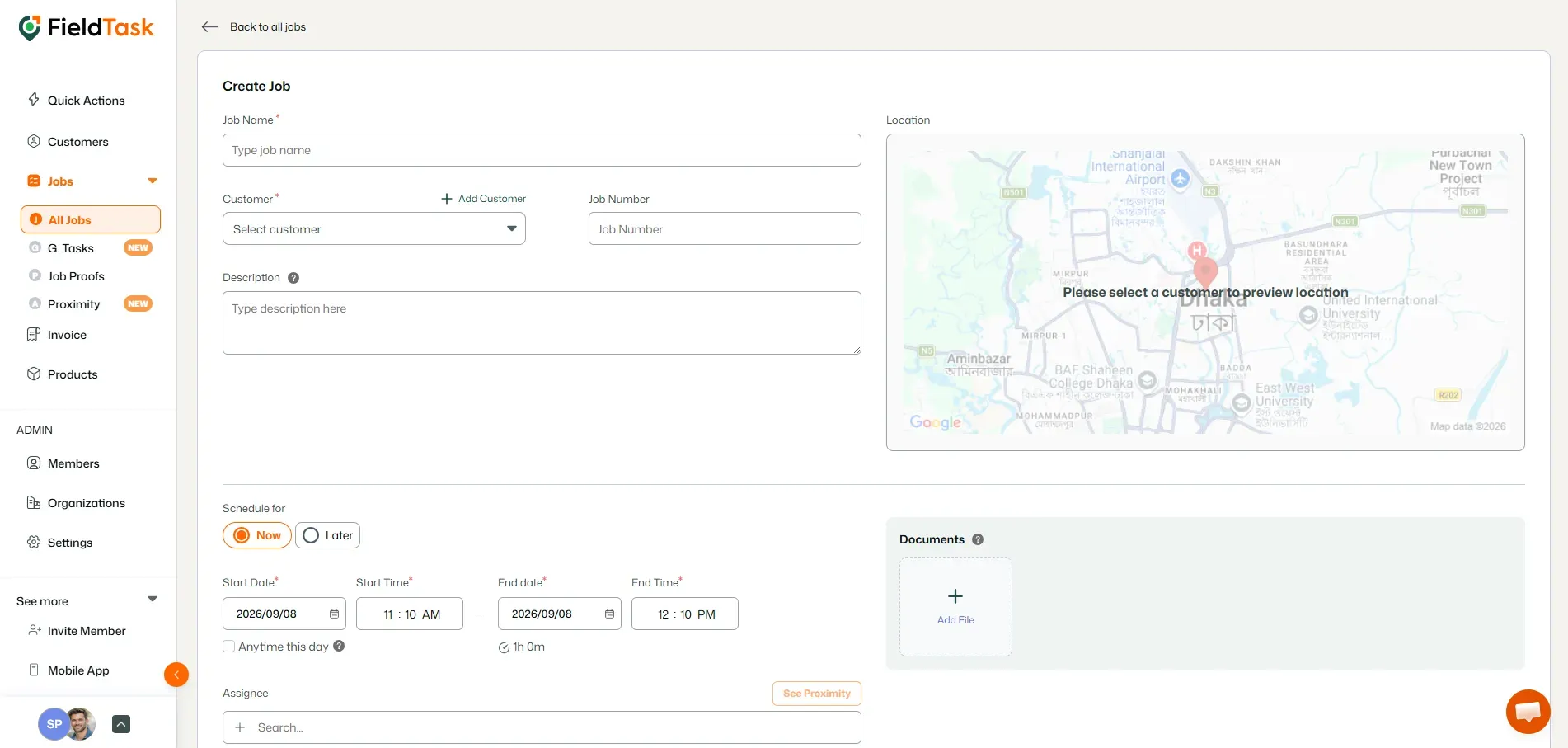
Task: Click the Quick Actions lightning icon
Action: click(x=34, y=100)
